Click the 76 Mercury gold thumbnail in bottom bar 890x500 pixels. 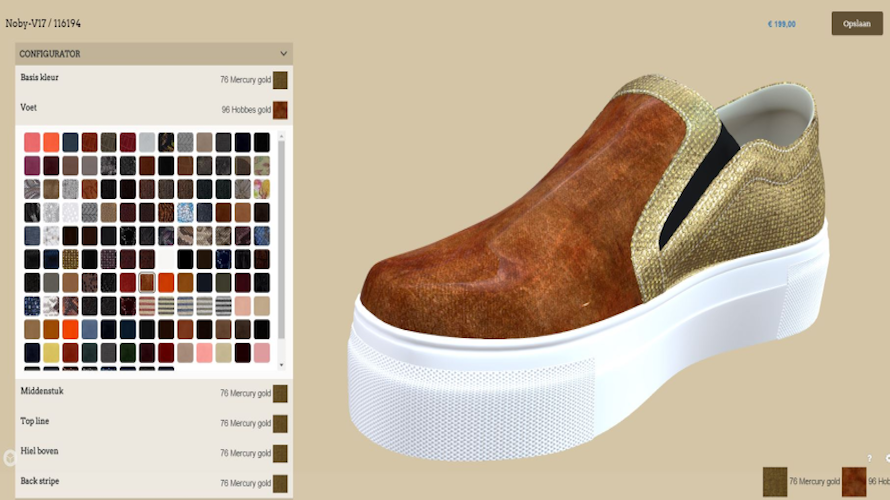(x=775, y=482)
